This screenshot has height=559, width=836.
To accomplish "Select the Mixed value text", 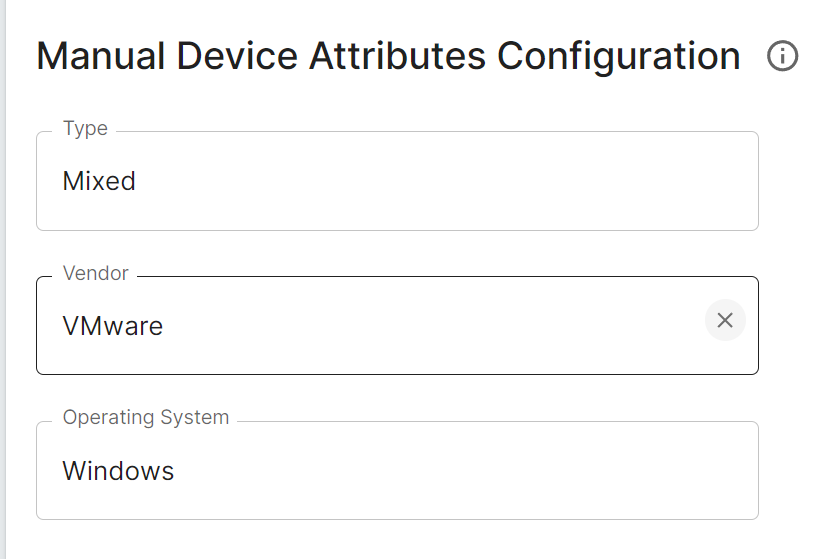I will [99, 181].
